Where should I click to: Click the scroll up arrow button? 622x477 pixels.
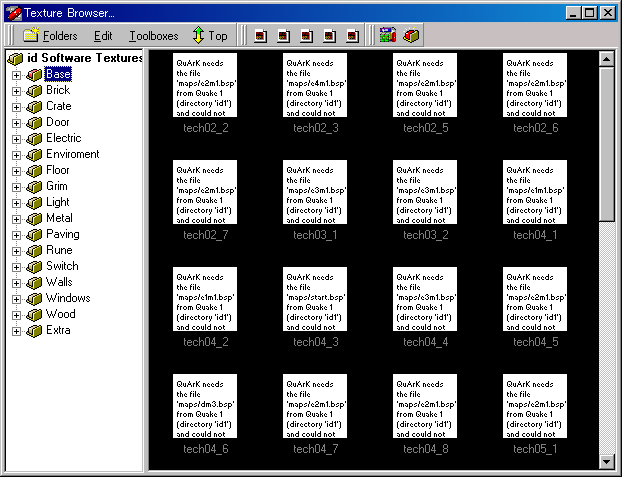pyautogui.click(x=606, y=60)
